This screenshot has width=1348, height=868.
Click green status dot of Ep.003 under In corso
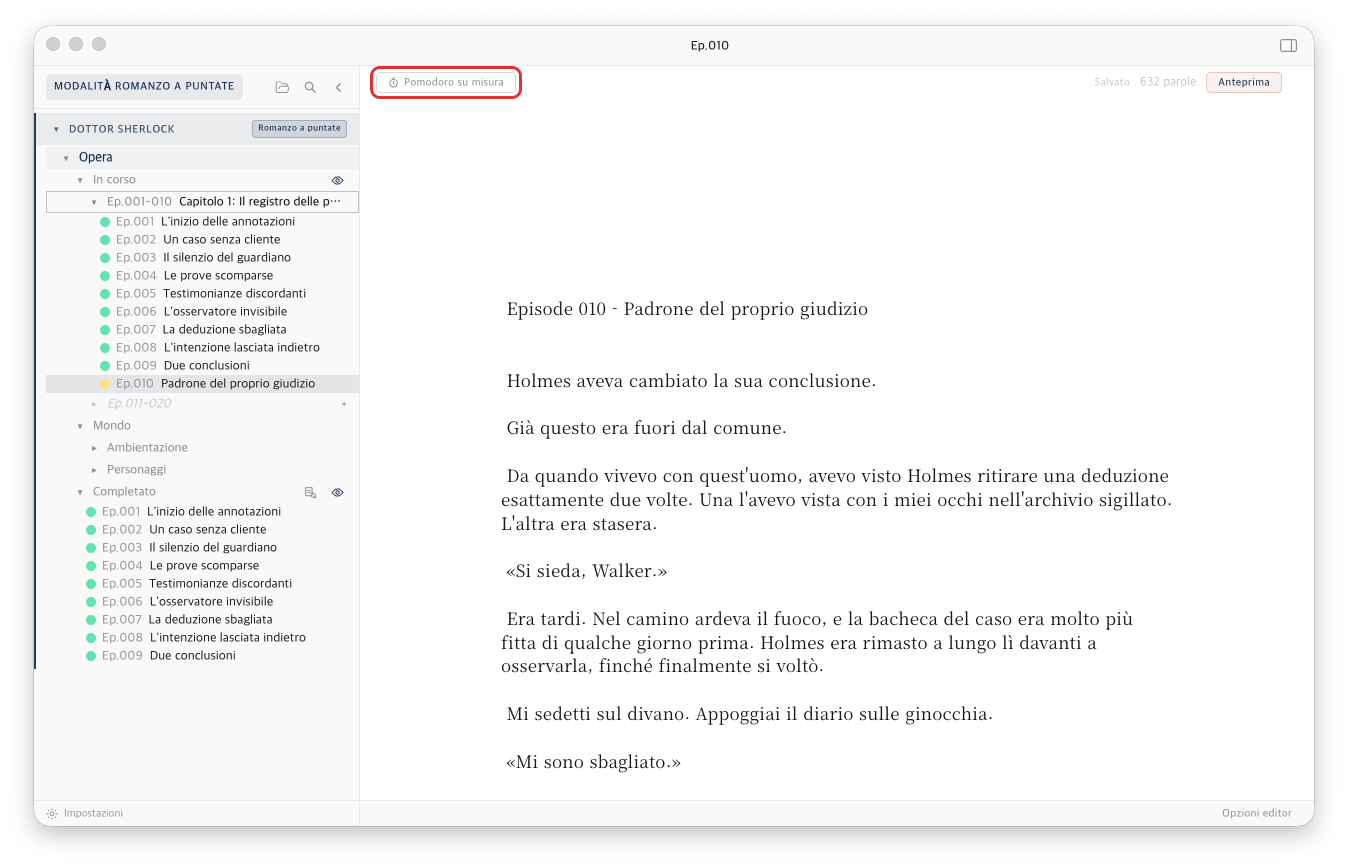click(x=105, y=258)
